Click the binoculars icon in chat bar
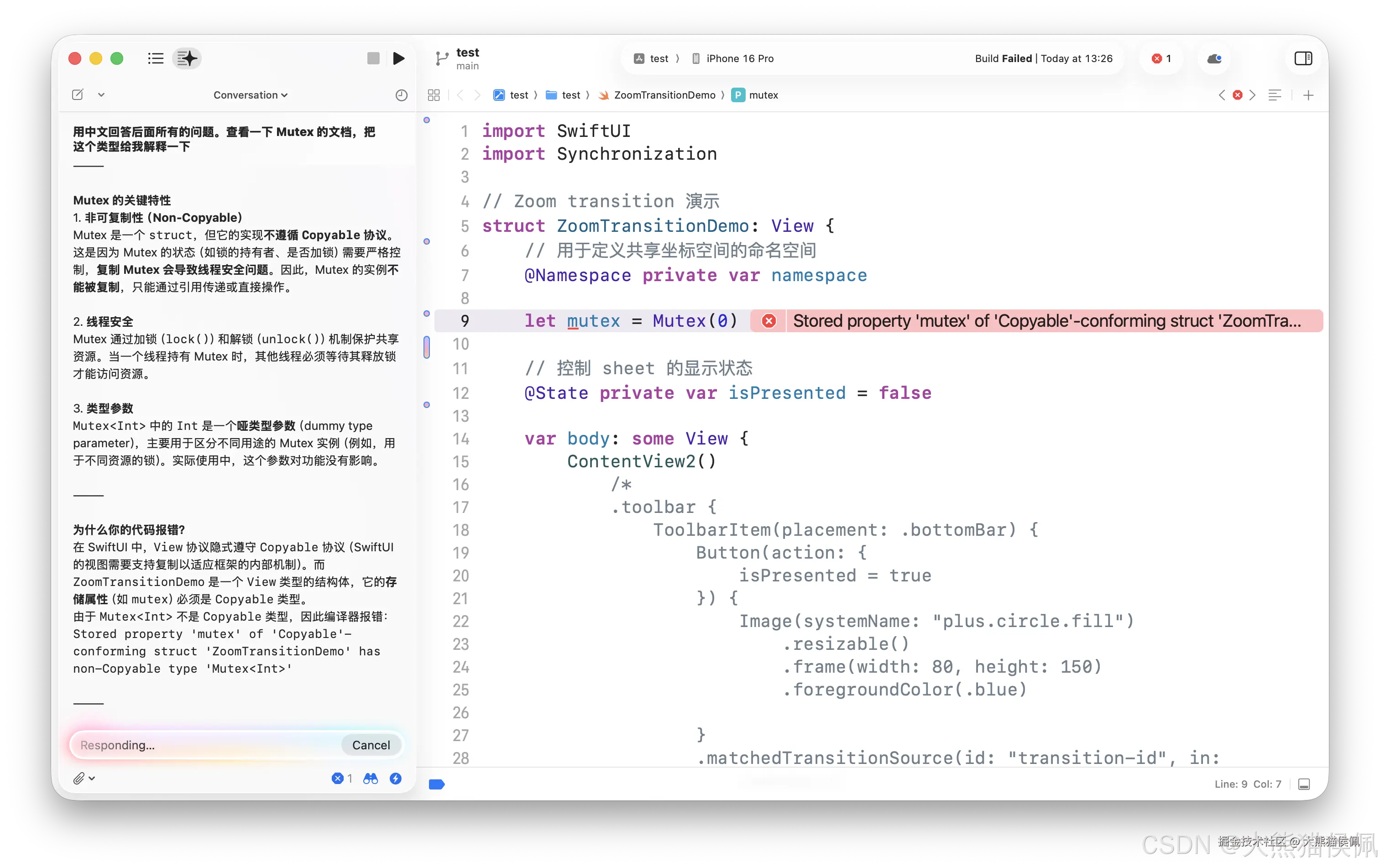1380x868 pixels. [371, 778]
